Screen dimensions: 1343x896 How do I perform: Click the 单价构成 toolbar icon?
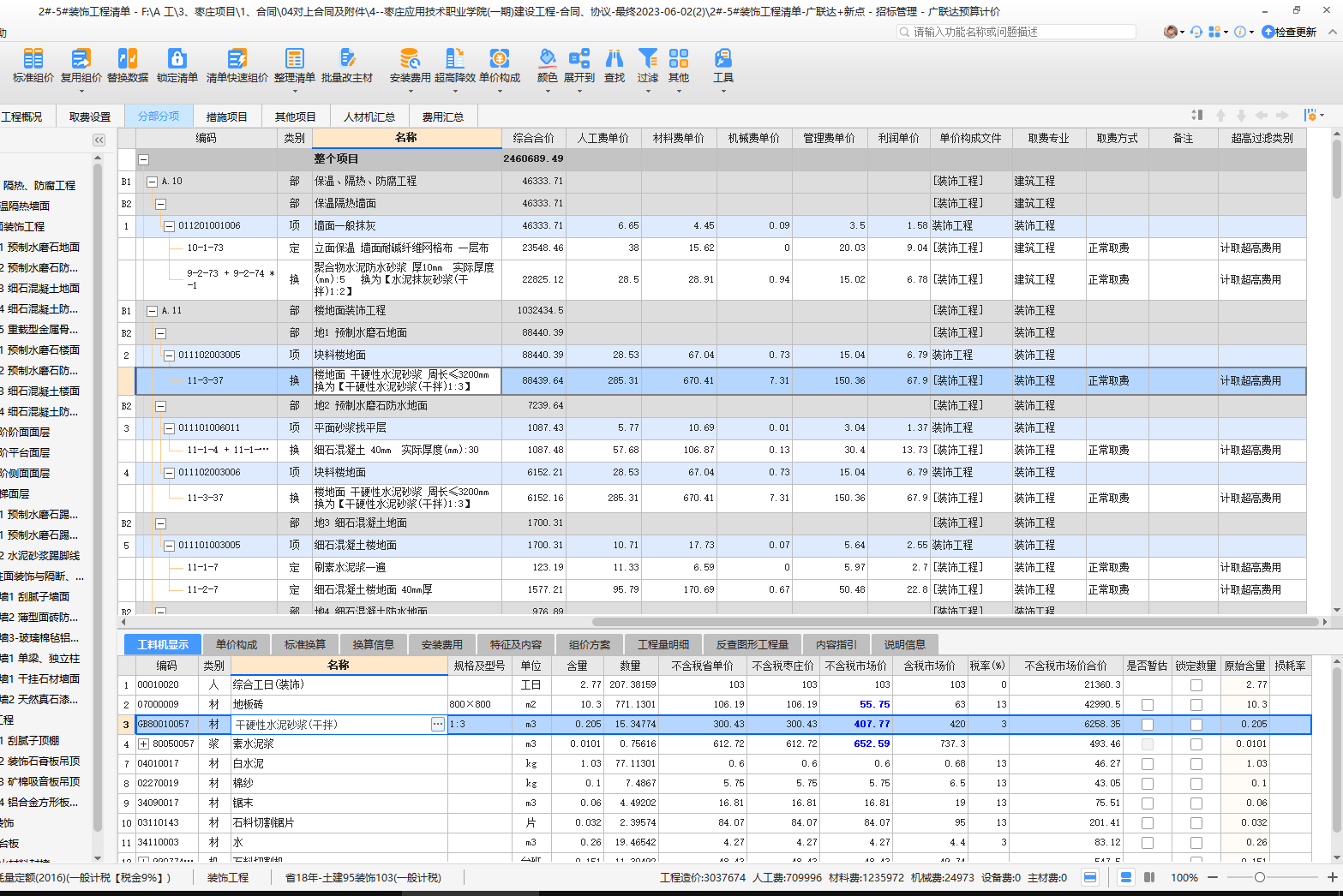(x=500, y=66)
